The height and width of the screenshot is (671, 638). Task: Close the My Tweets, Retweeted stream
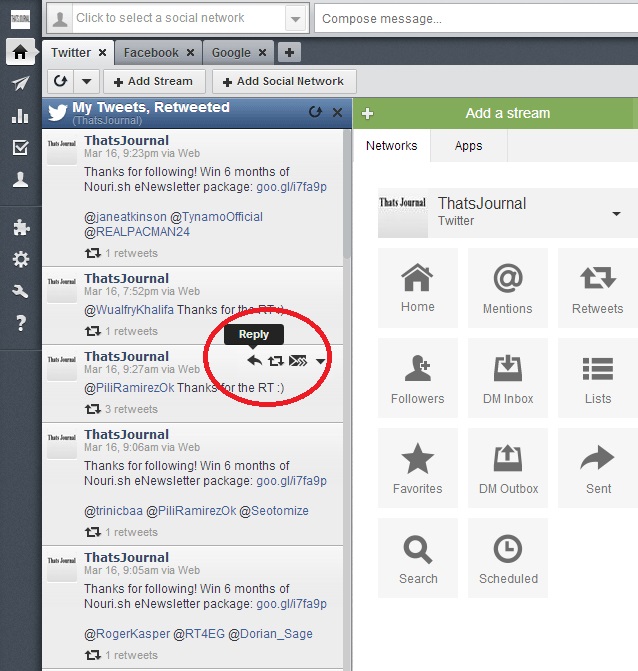[337, 113]
